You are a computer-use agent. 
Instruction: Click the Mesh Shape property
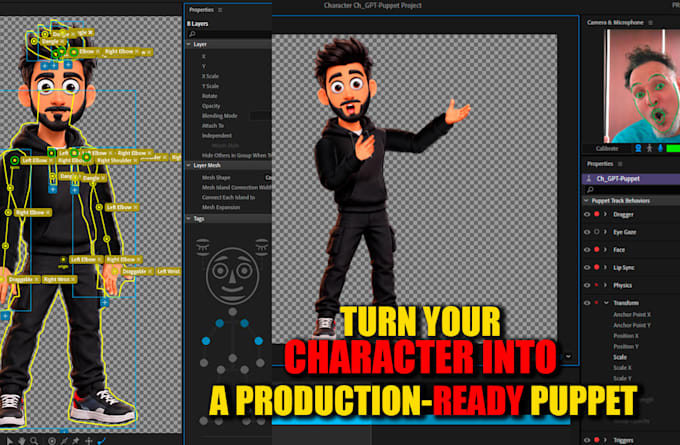(x=216, y=177)
